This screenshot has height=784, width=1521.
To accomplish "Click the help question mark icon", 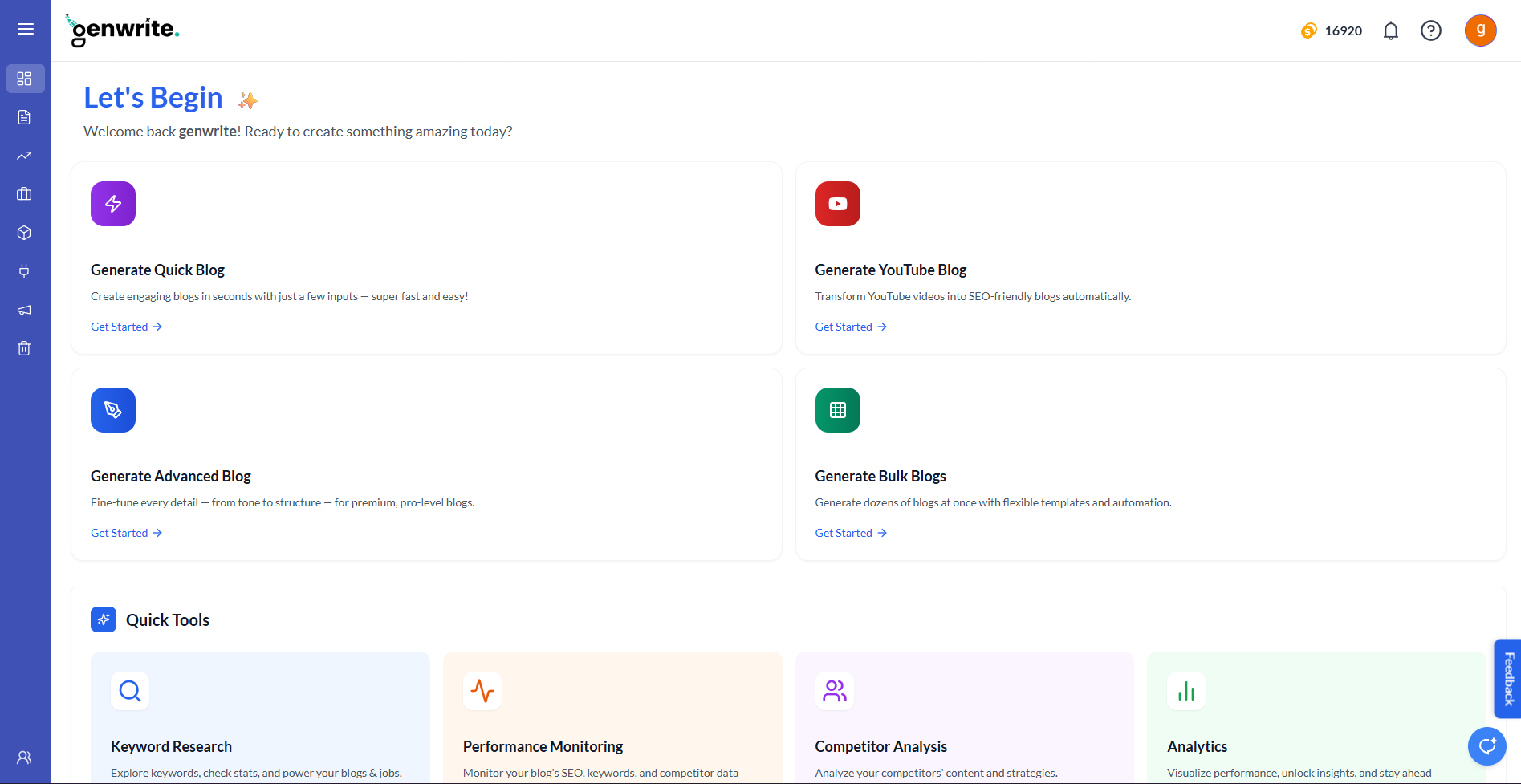I will tap(1431, 30).
